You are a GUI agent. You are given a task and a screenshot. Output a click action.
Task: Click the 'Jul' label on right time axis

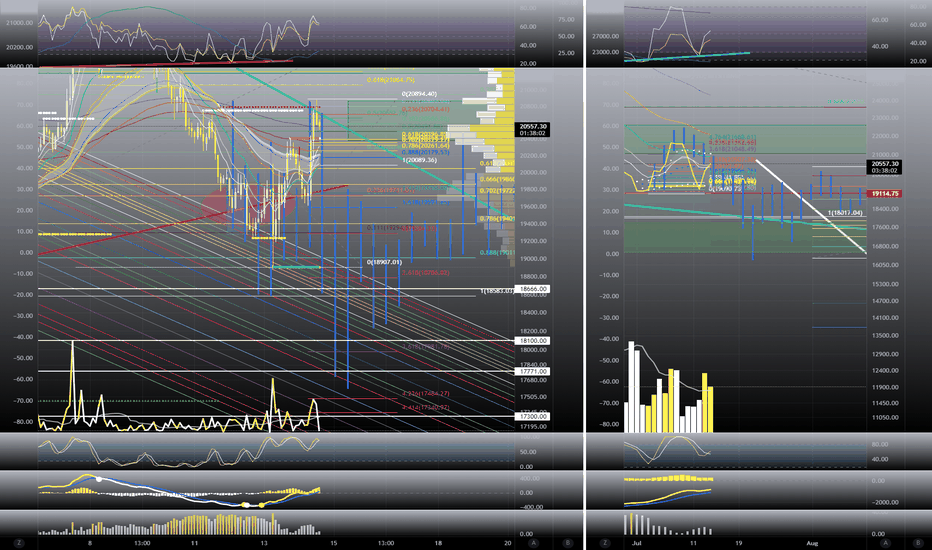[x=637, y=543]
